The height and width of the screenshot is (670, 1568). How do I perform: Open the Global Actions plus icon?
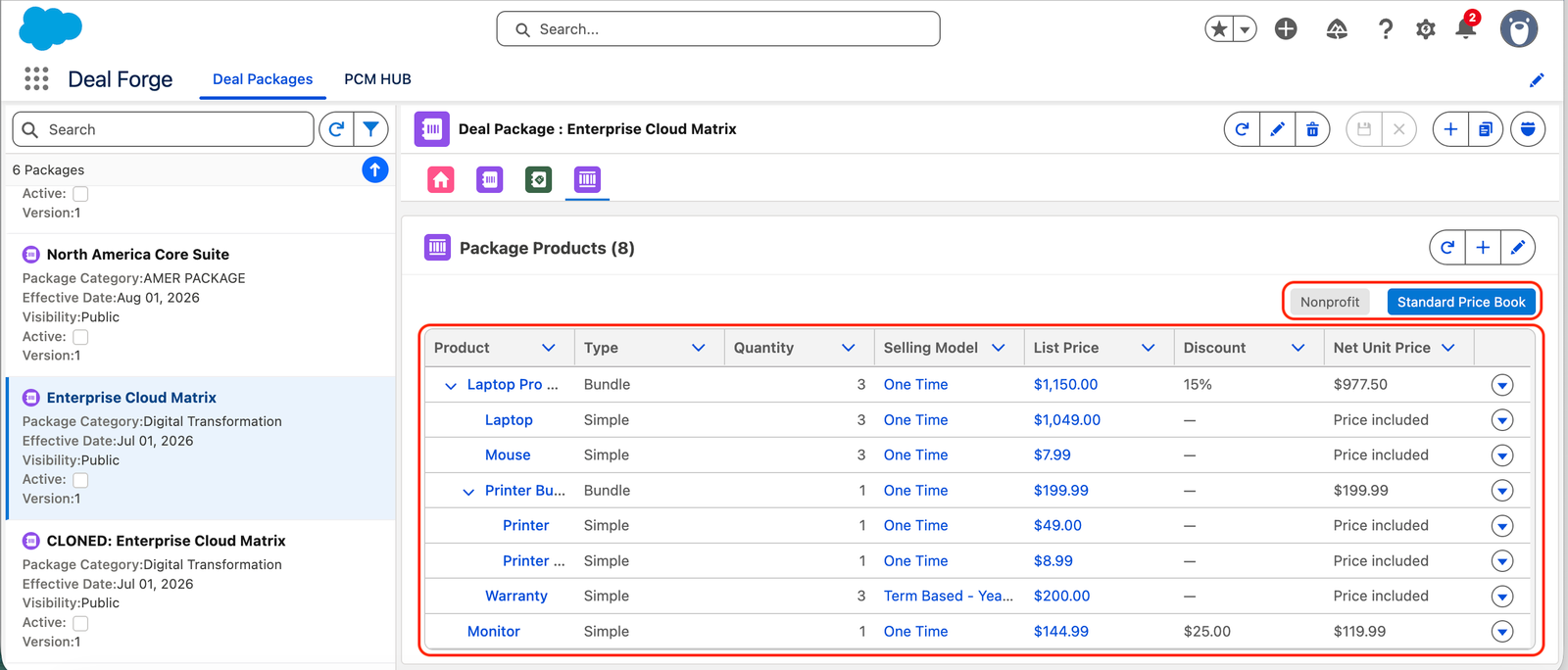[x=1286, y=29]
